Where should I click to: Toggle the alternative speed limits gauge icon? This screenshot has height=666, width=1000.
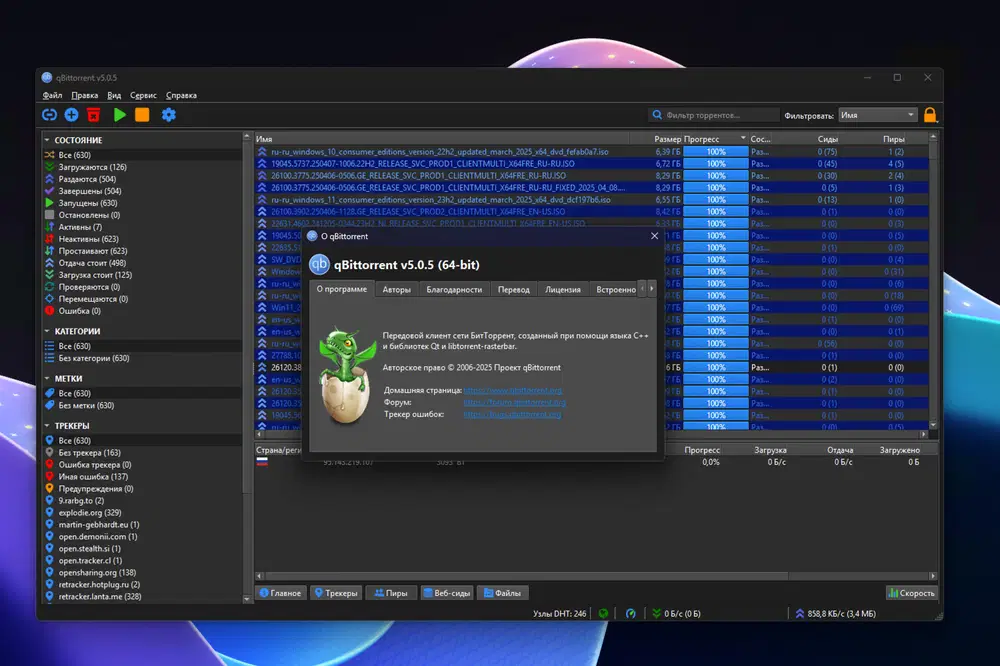point(631,614)
